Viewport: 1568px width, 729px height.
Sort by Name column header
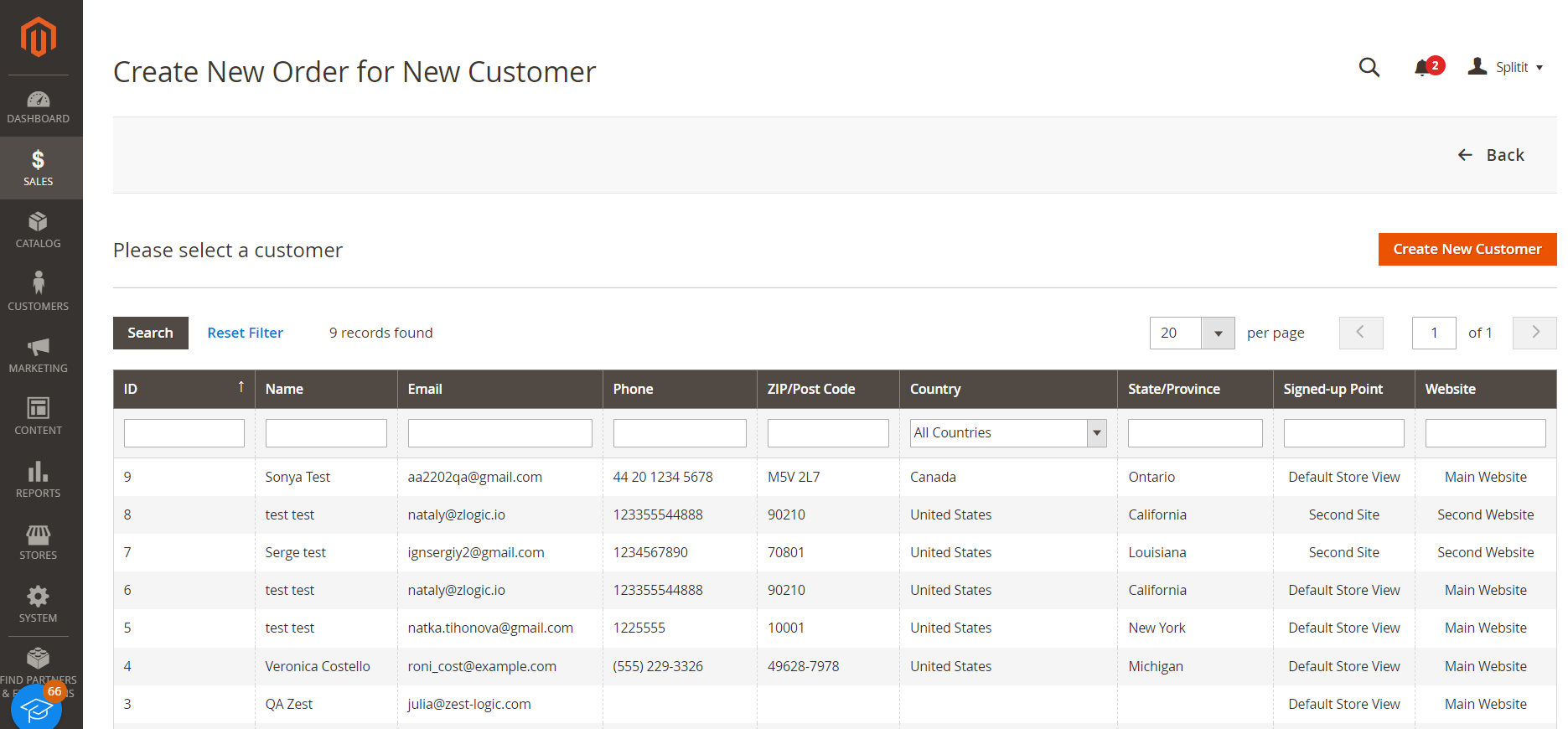(326, 389)
